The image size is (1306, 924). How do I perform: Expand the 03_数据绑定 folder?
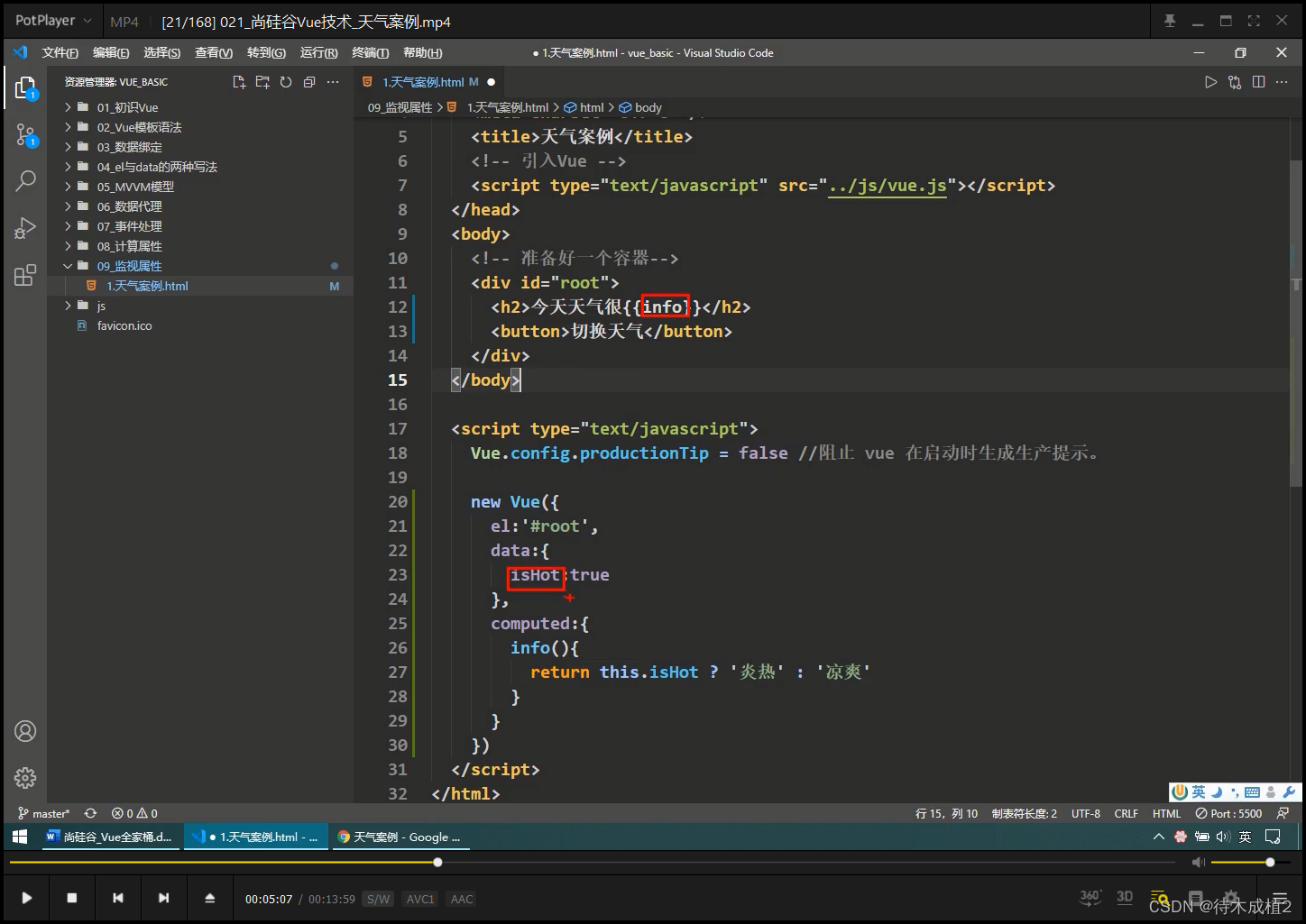coord(130,147)
